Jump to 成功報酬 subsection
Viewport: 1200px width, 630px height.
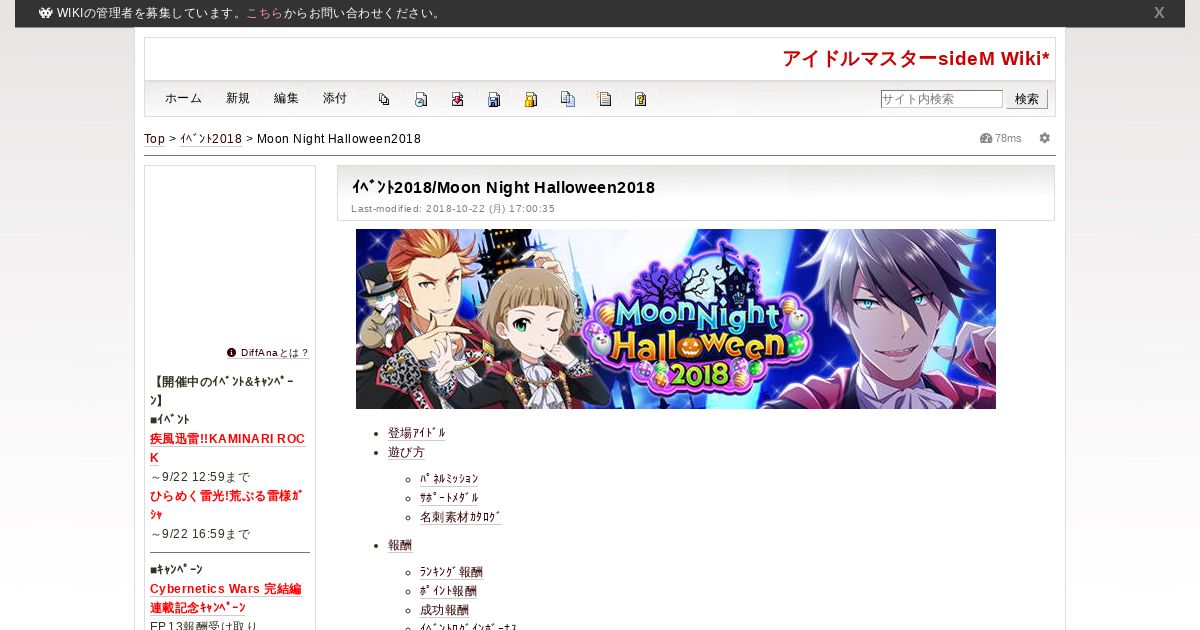coord(444,610)
